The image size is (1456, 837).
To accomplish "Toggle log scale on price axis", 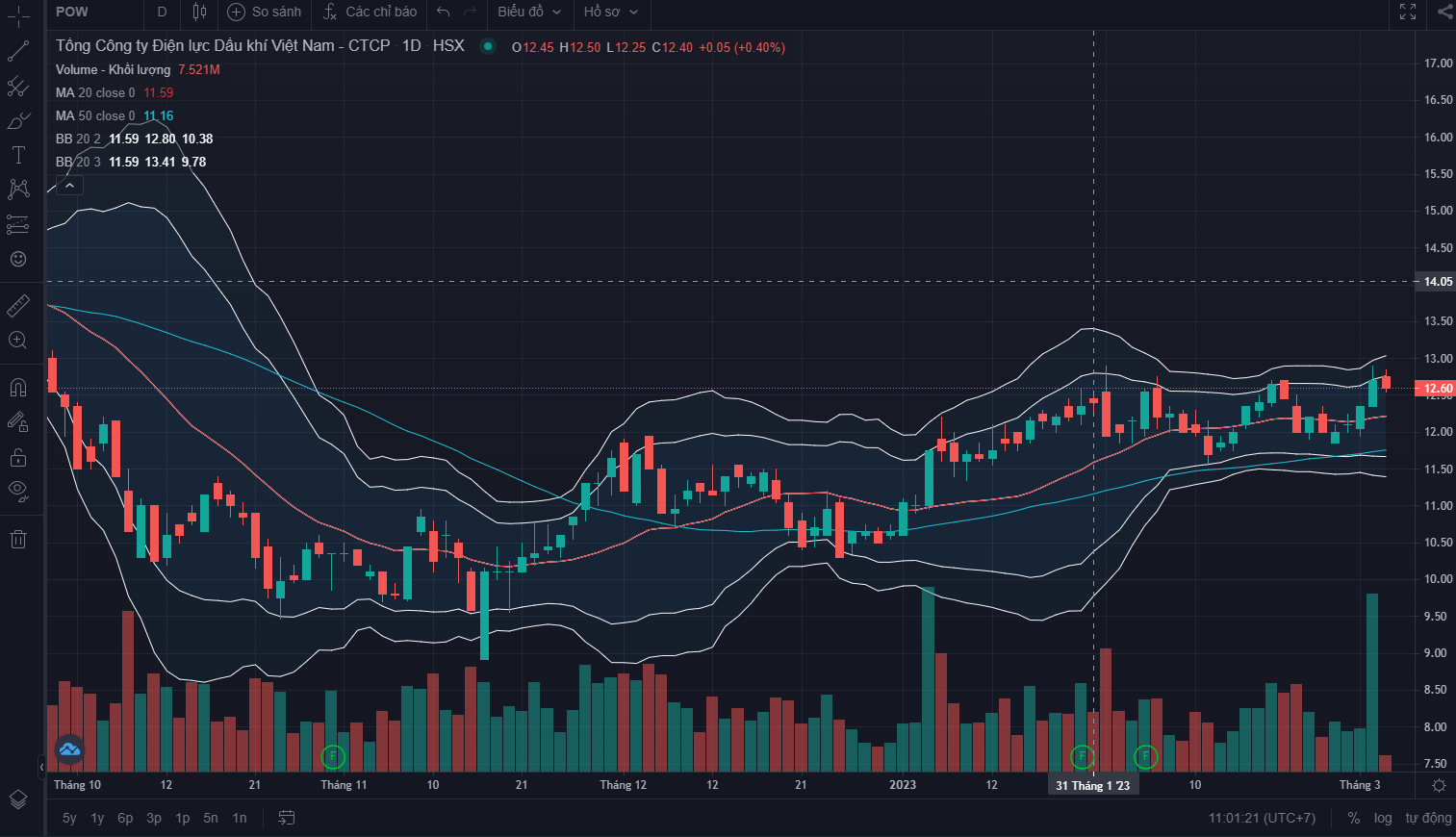I will (x=1383, y=818).
